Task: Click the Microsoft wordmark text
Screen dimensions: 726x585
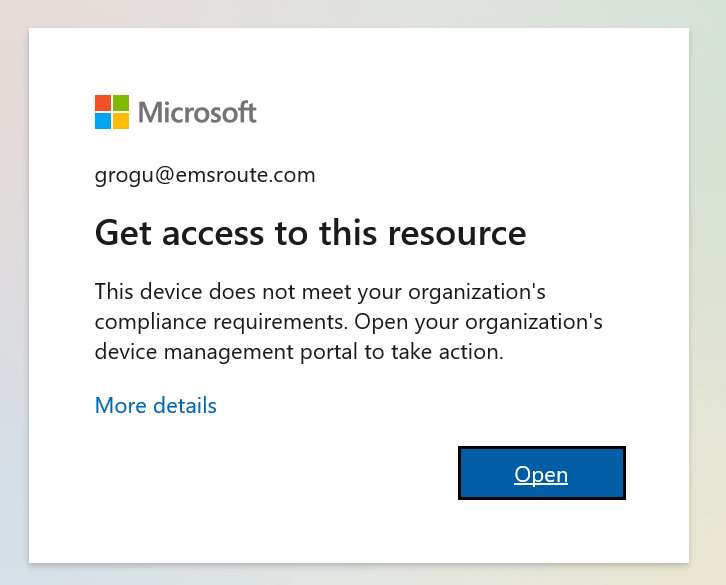Action: tap(198, 112)
